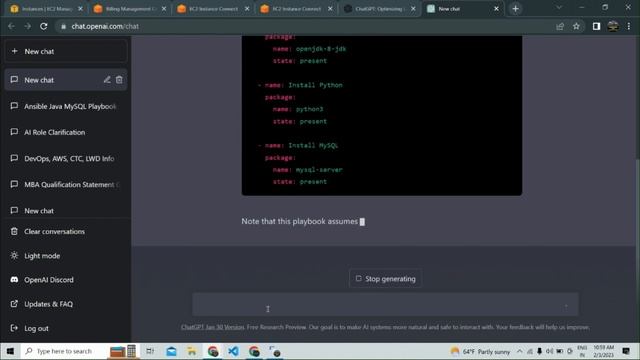Click the sun icon beside Light mode
This screenshot has width=640, height=360.
click(x=14, y=256)
